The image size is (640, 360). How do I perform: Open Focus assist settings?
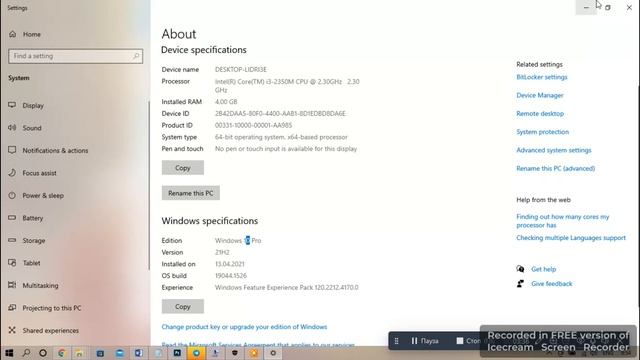[39, 173]
